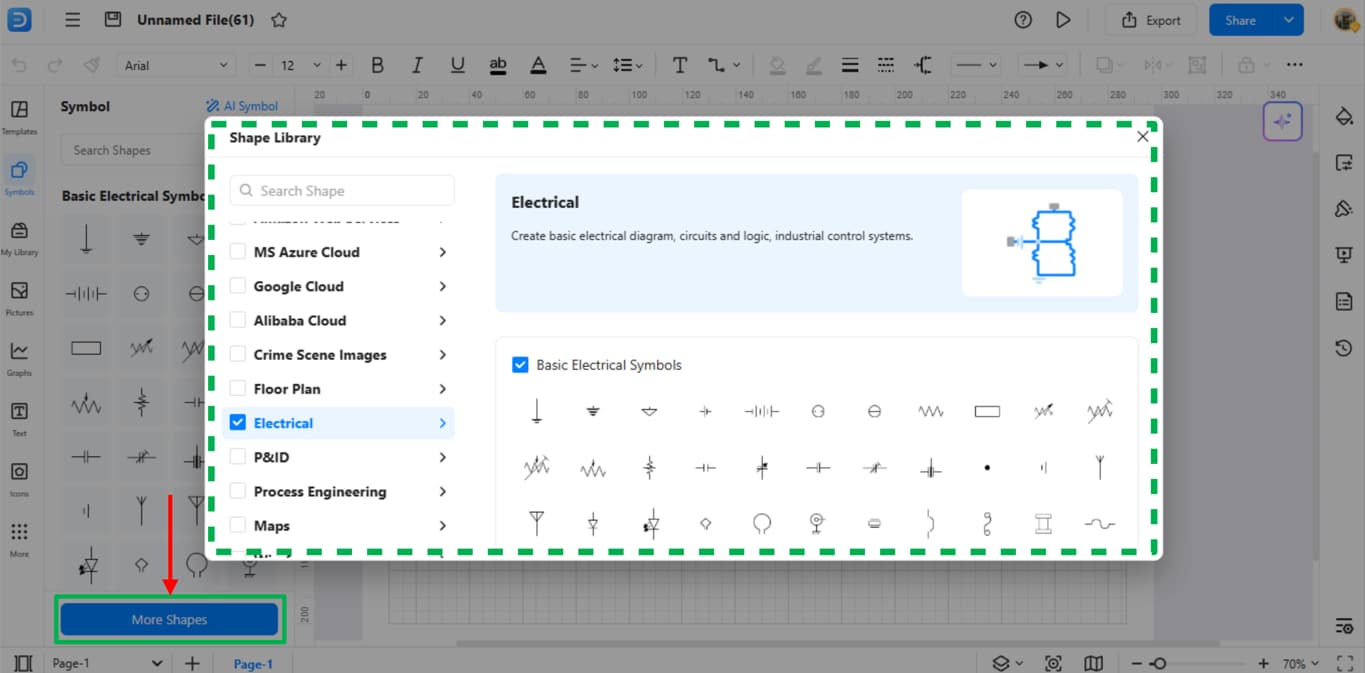
Task: Expand the Maps category arrow
Action: pyautogui.click(x=442, y=525)
